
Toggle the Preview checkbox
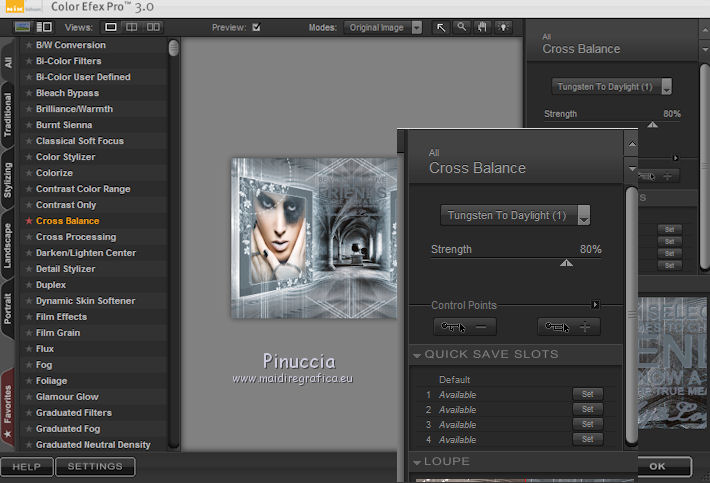[256, 27]
